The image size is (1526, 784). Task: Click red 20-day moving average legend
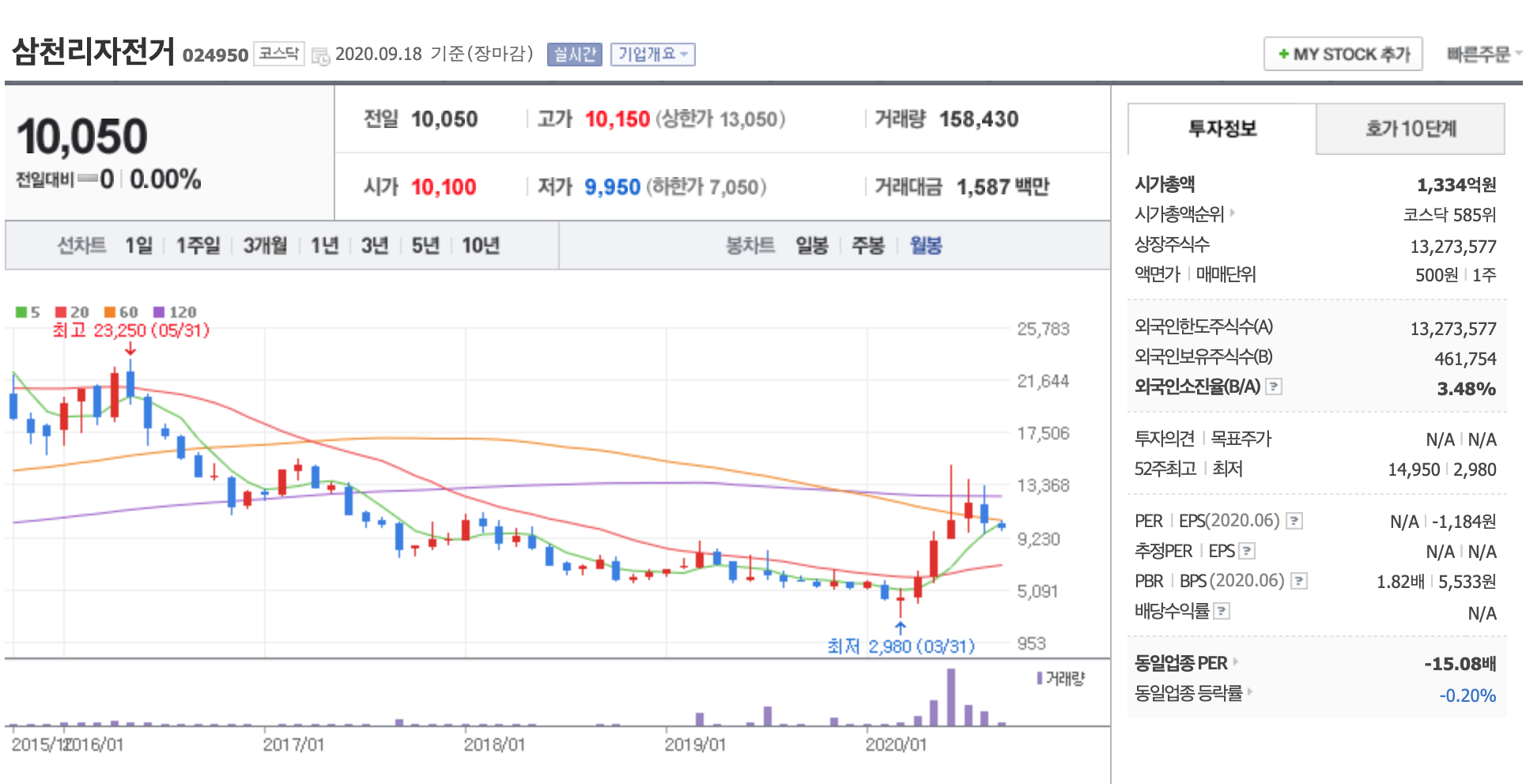[x=73, y=312]
